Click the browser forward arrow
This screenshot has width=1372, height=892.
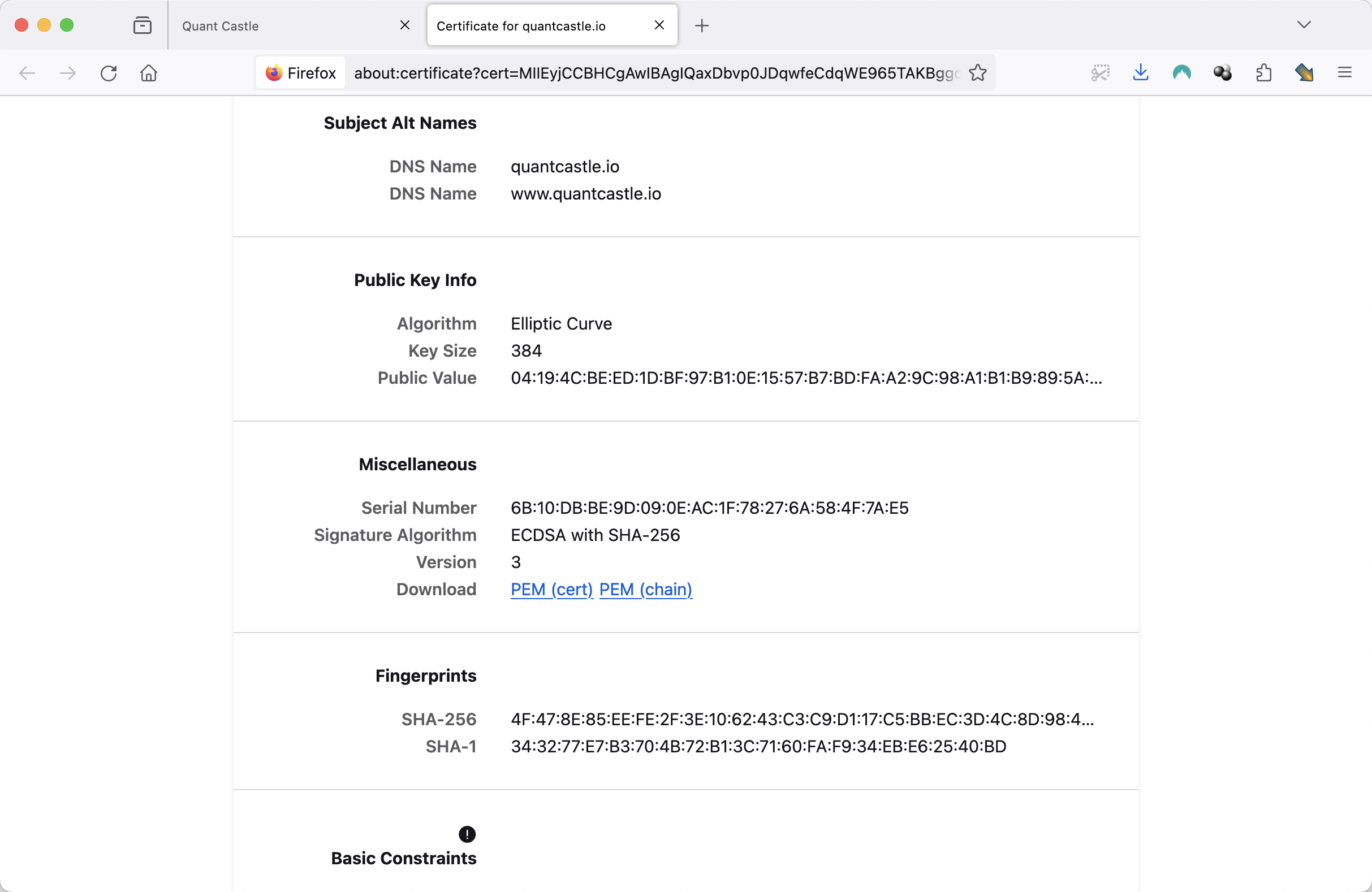(x=68, y=73)
